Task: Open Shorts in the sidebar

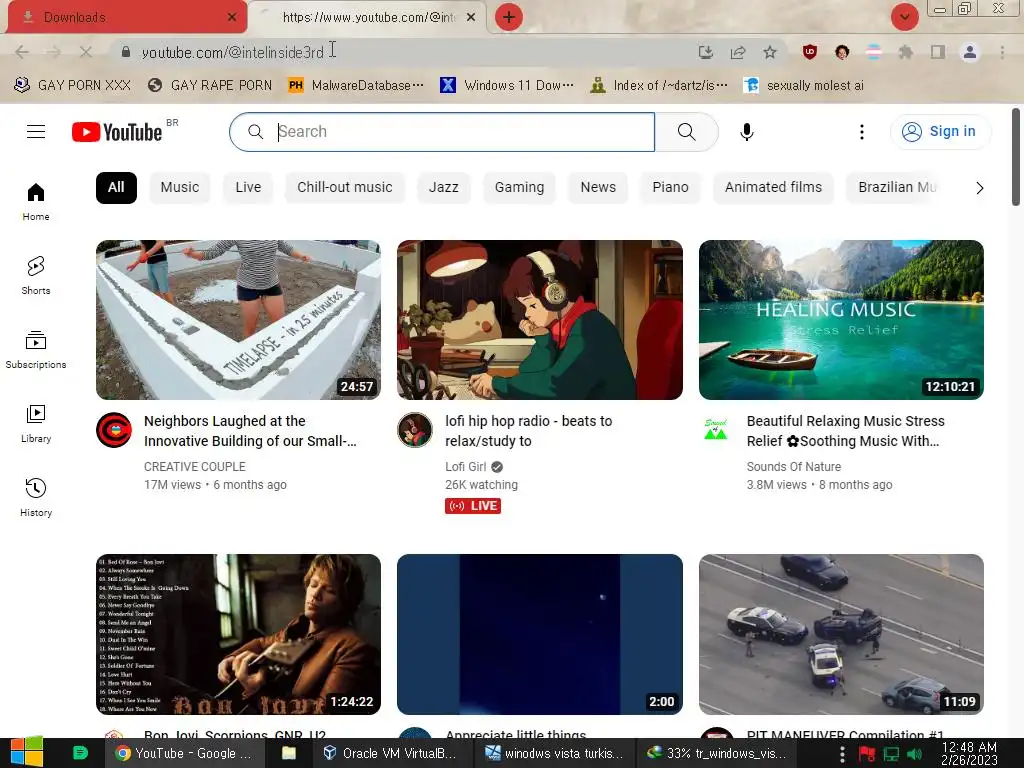Action: pyautogui.click(x=36, y=276)
